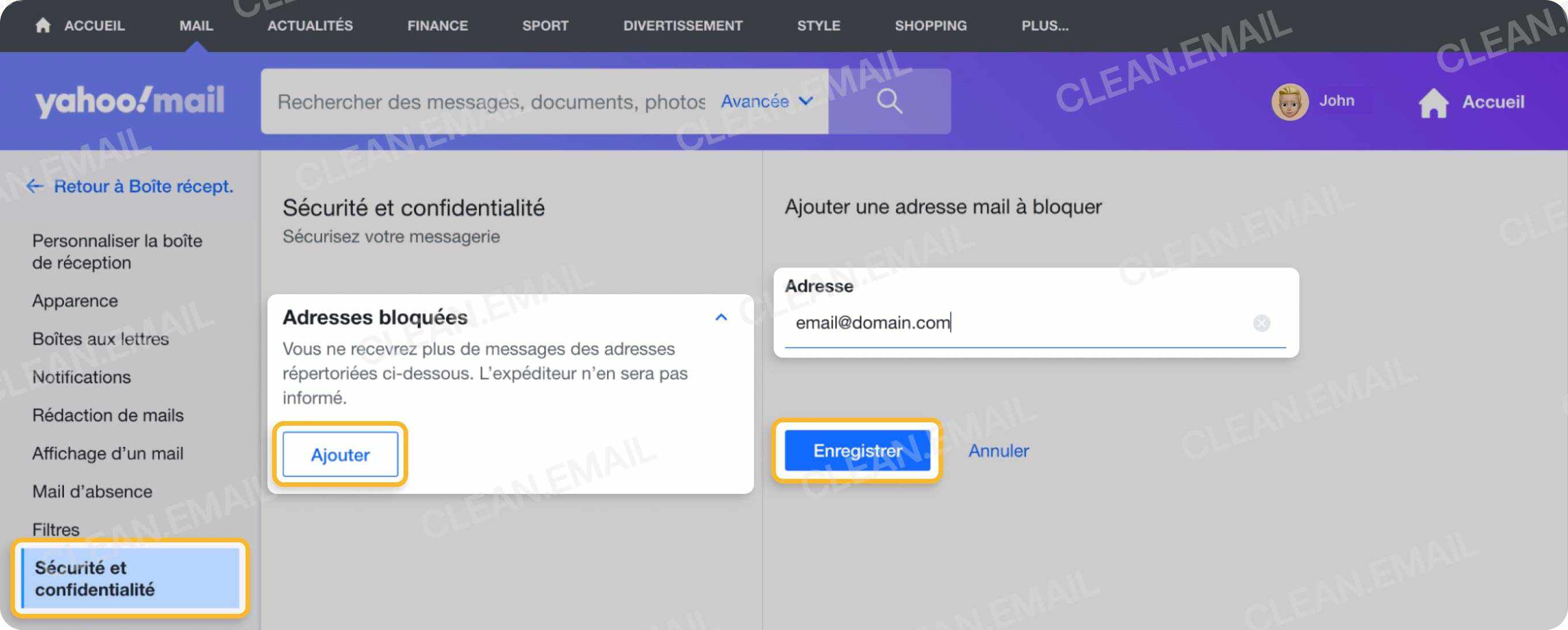Click 'Sécurisez votre messagerie' subtitle
This screenshot has width=1568, height=630.
[391, 237]
